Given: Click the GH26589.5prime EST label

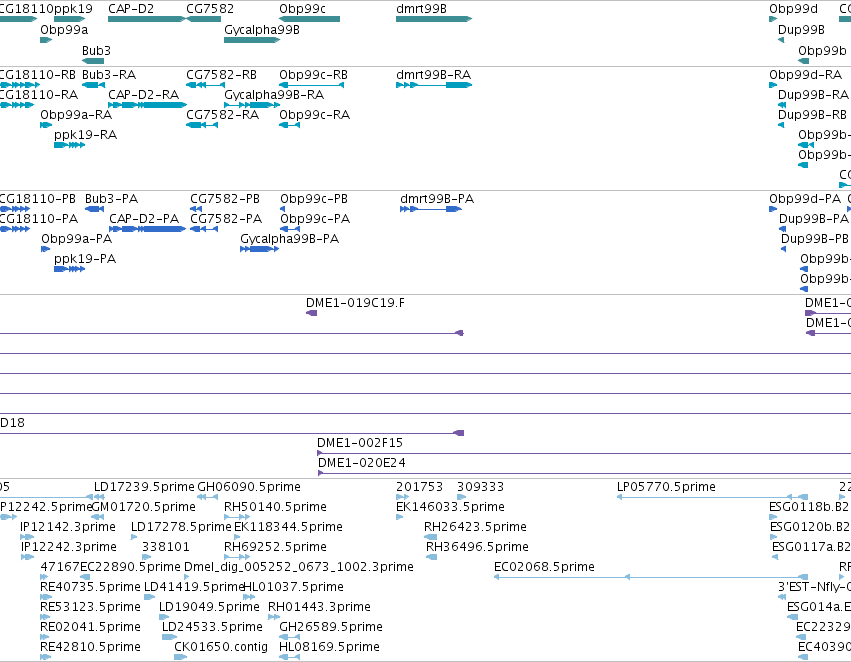Looking at the screenshot, I should (331, 627).
